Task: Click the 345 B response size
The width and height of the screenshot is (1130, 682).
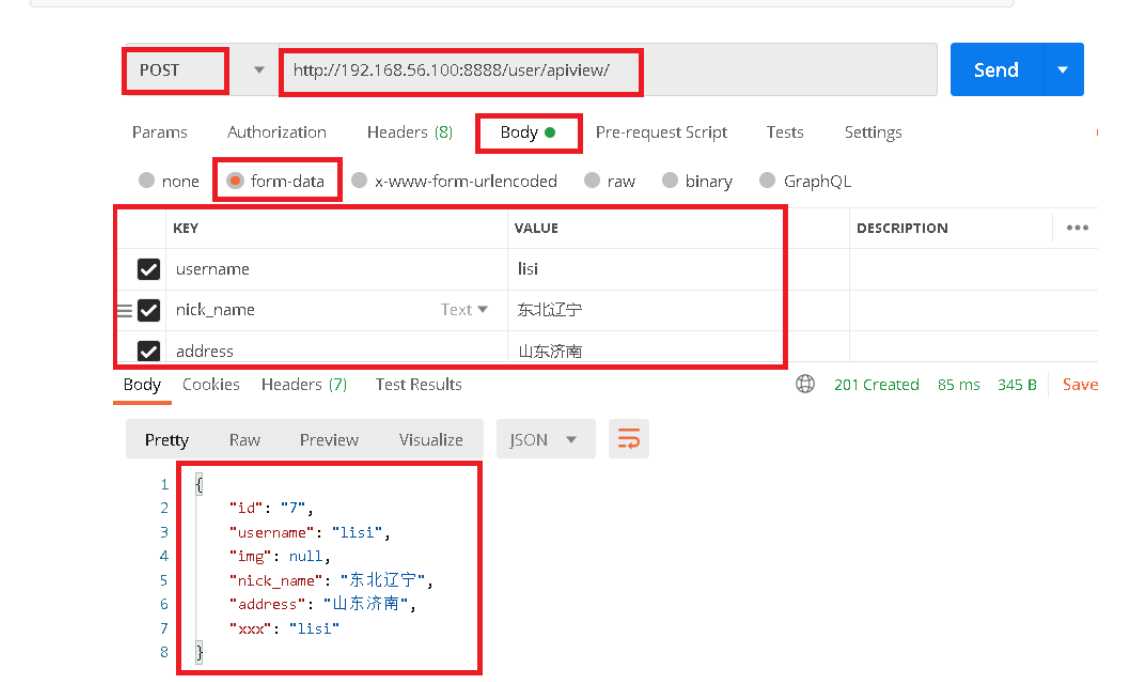Action: tap(1017, 384)
